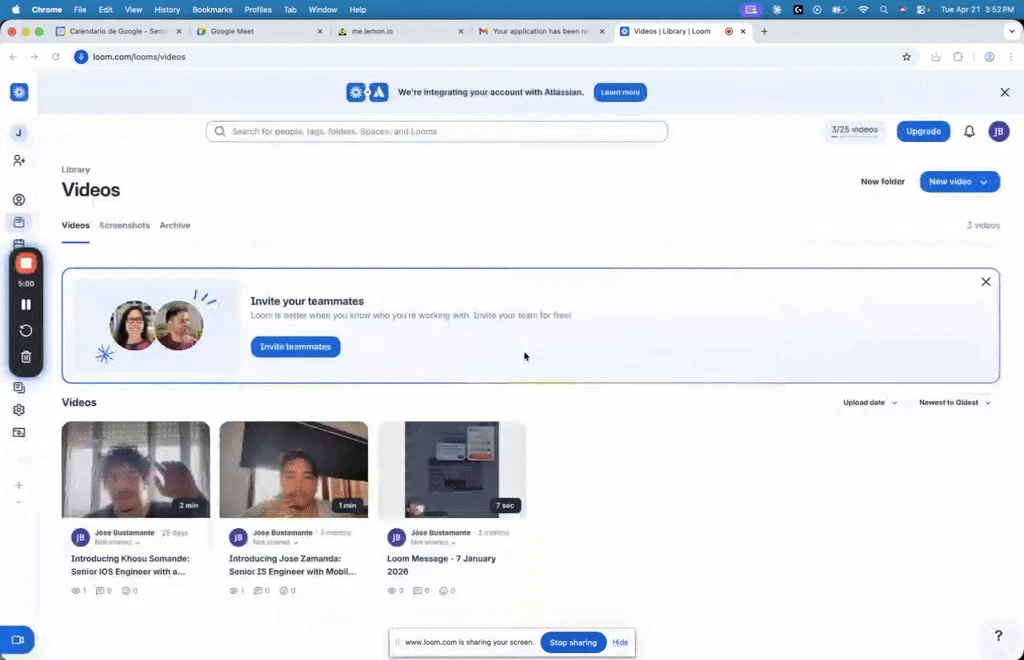Screen dimensions: 1024x660
Task: Expand the Not shared dropdown on the Khosu Somande video
Action: coord(118,542)
